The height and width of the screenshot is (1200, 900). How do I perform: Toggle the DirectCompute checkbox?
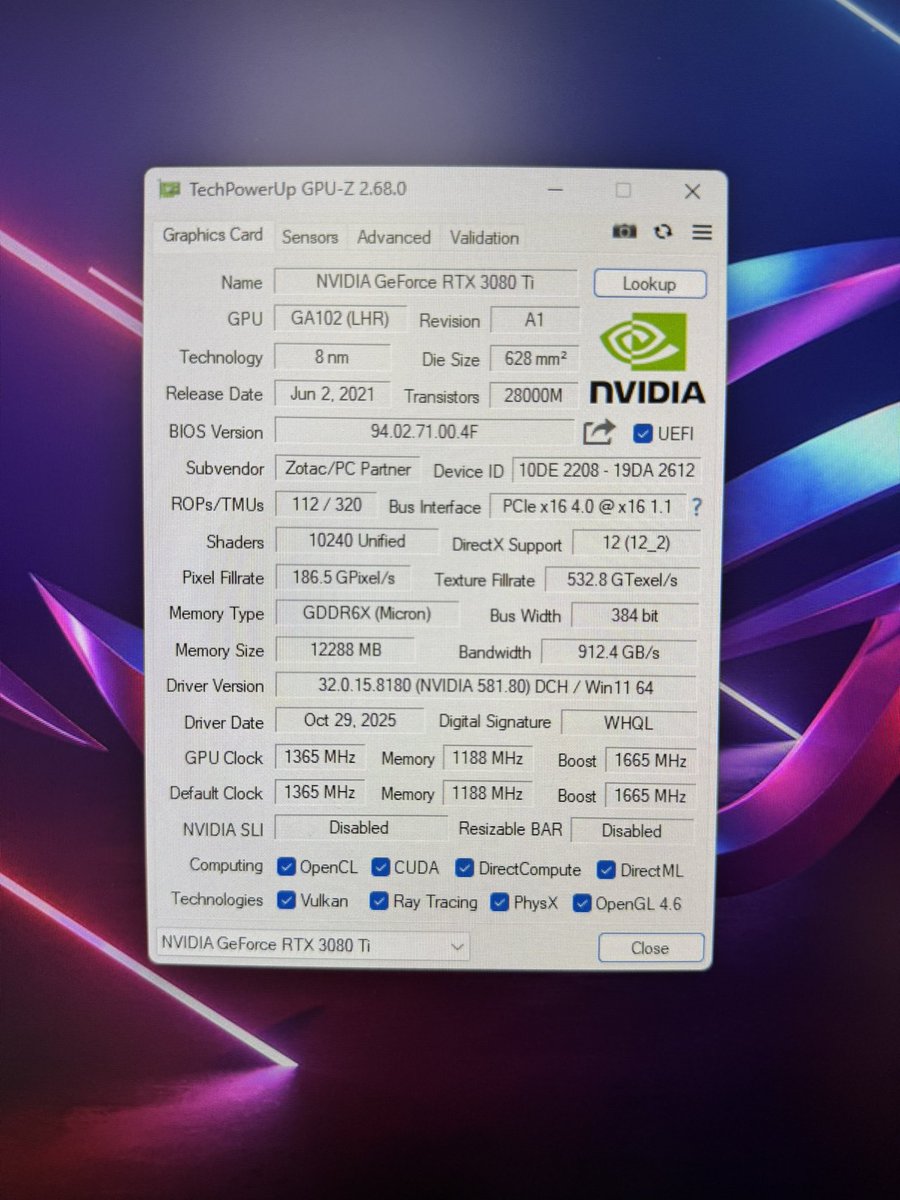pyautogui.click(x=464, y=868)
